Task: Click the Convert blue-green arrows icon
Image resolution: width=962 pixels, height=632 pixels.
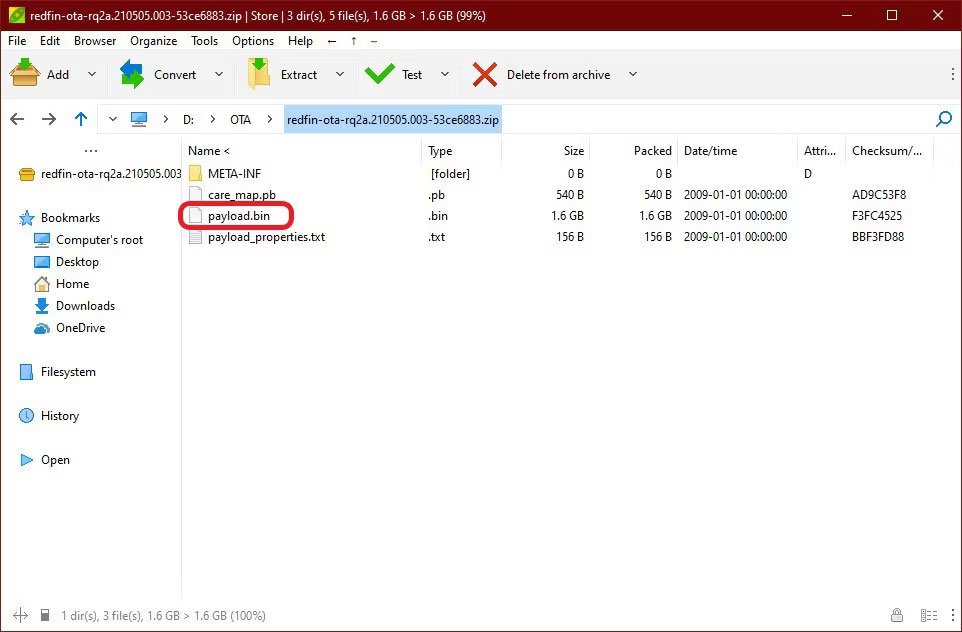Action: click(x=132, y=74)
